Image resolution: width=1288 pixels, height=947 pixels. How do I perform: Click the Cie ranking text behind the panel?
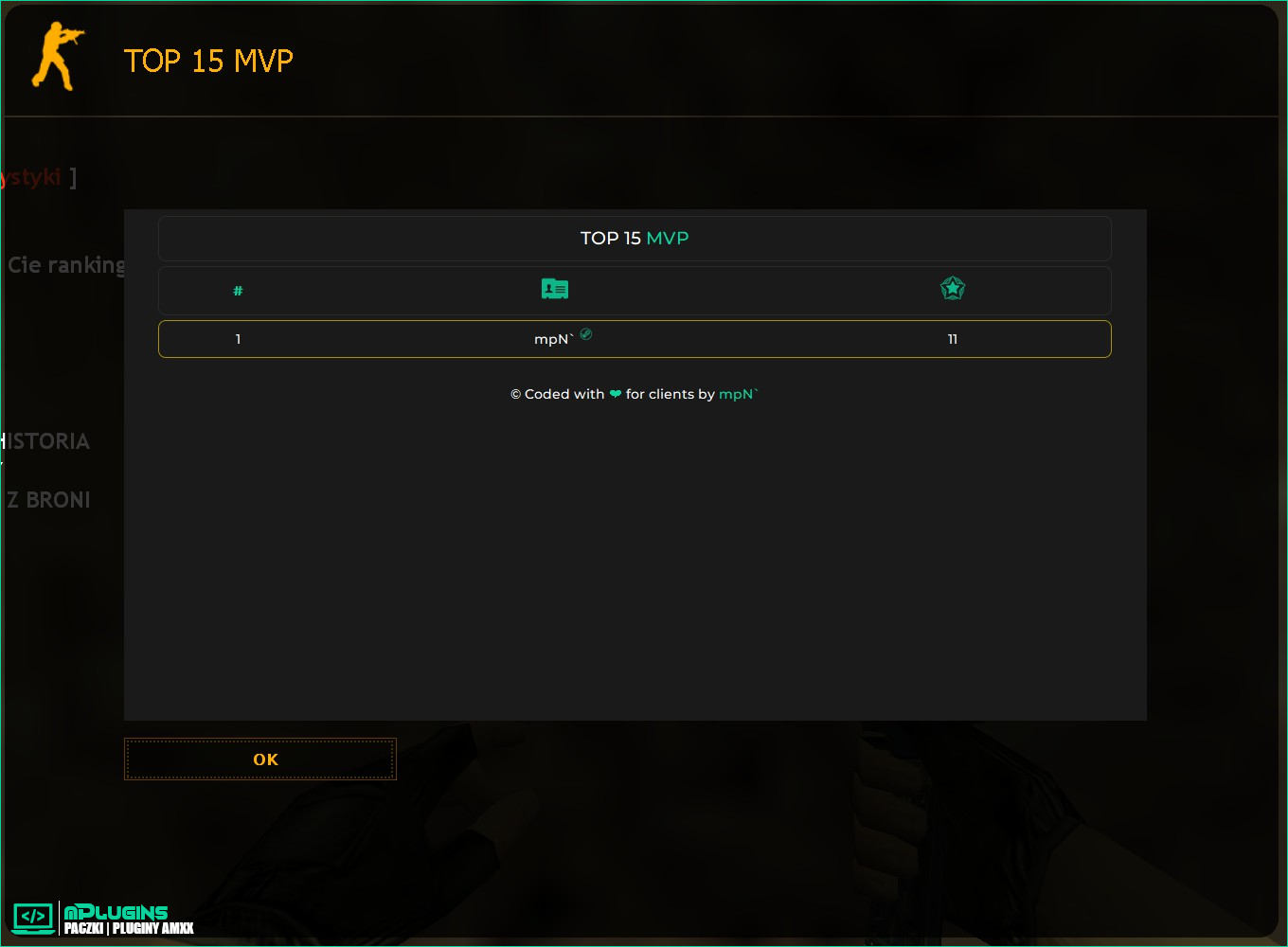[65, 265]
